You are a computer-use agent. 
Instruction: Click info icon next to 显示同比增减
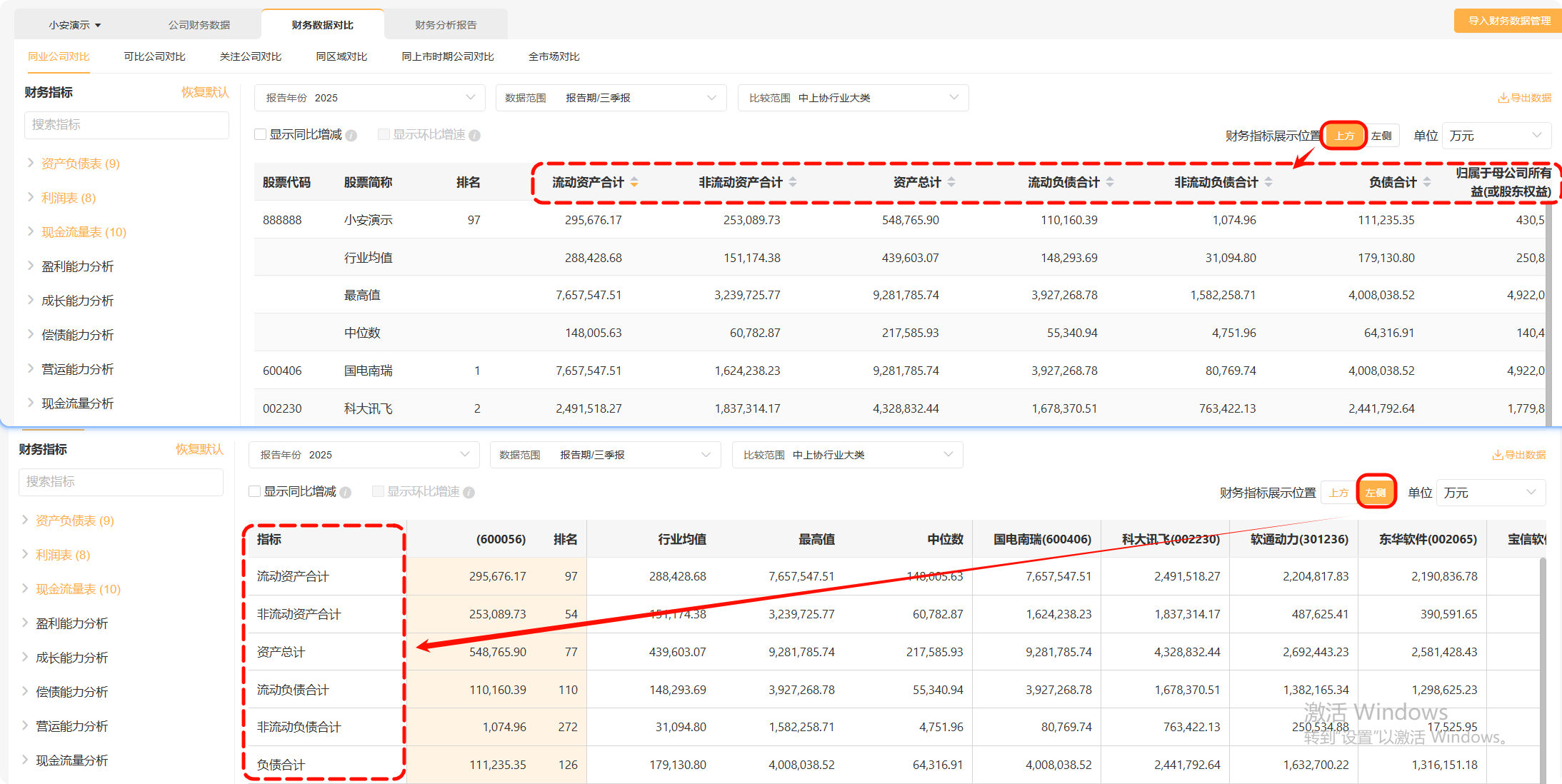point(351,136)
